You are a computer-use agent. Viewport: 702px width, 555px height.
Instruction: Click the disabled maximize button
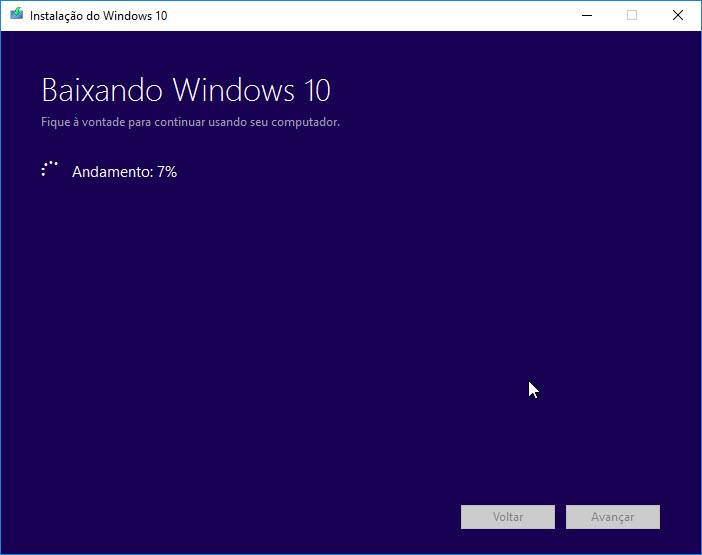(632, 15)
